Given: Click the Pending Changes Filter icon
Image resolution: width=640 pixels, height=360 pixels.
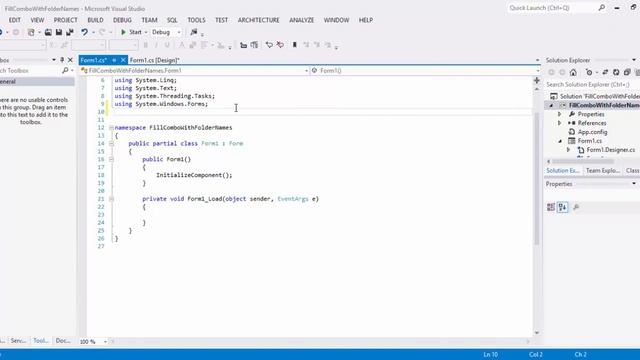Looking at the screenshot, I should [x=589, y=72].
